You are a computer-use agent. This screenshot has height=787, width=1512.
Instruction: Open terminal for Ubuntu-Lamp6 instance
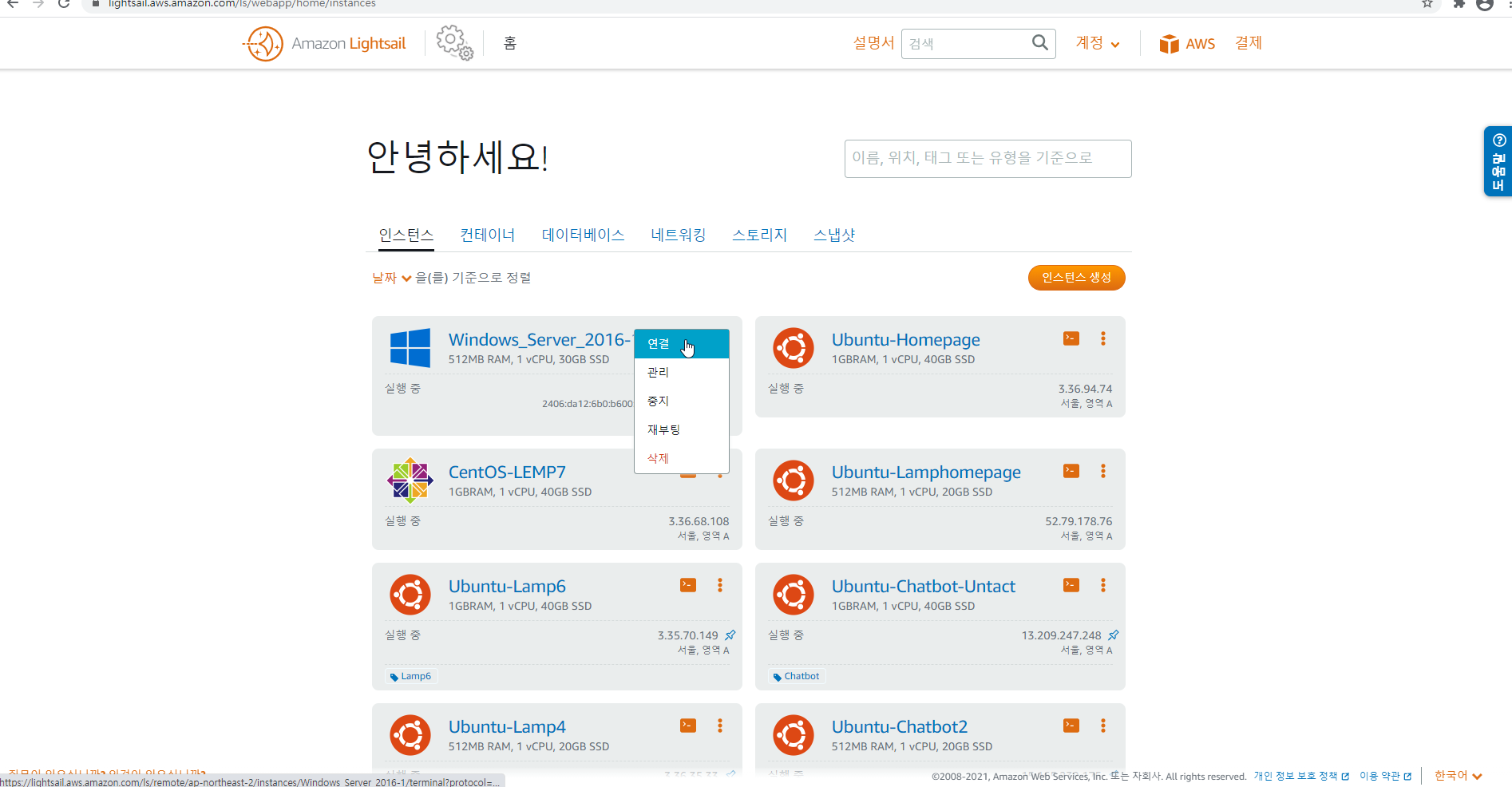688,585
